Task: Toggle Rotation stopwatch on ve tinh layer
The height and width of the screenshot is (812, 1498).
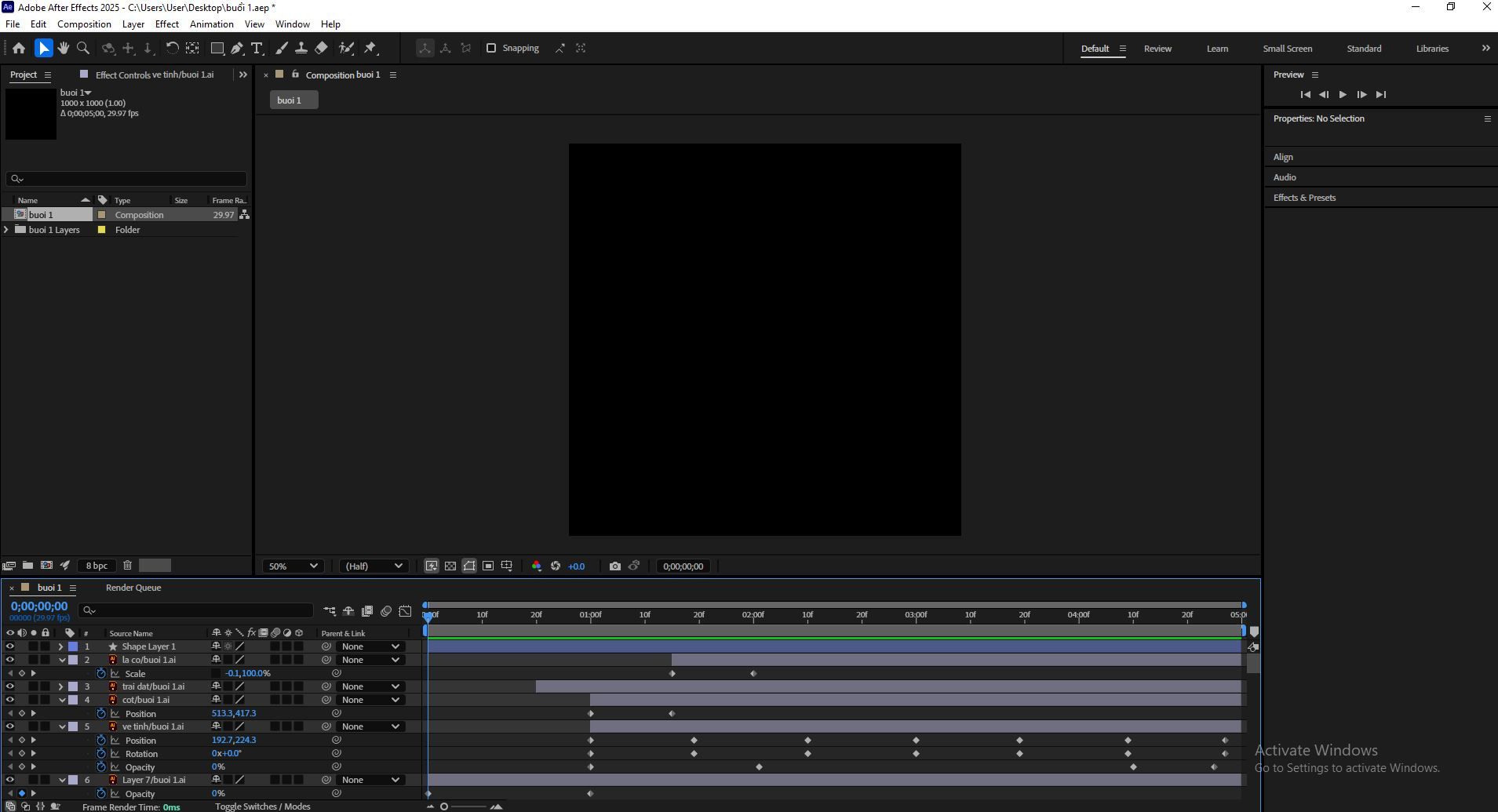Action: (101, 753)
